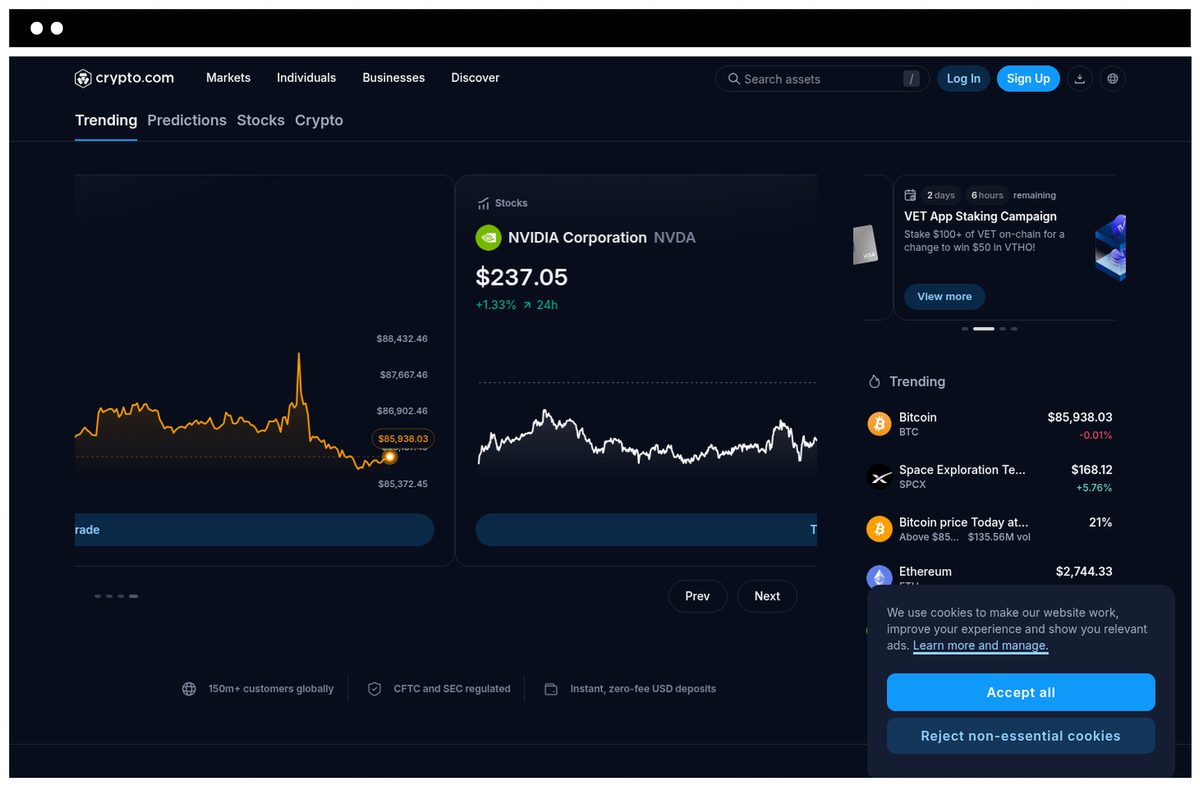Click the trade button under NVIDIA chart
The width and height of the screenshot is (1200, 787).
click(646, 530)
